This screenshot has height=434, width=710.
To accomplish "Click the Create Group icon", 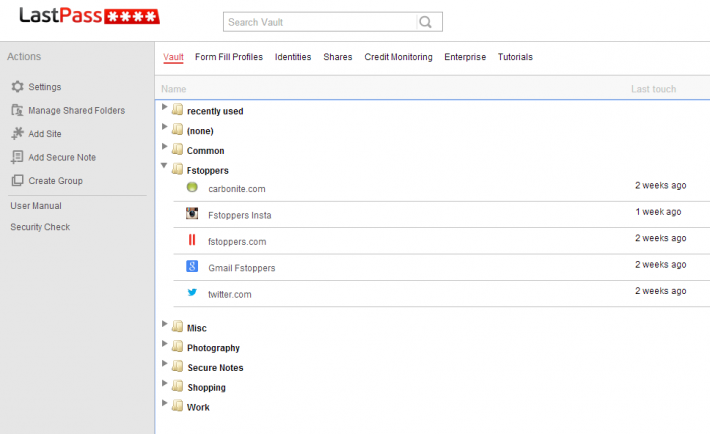I will 17,180.
